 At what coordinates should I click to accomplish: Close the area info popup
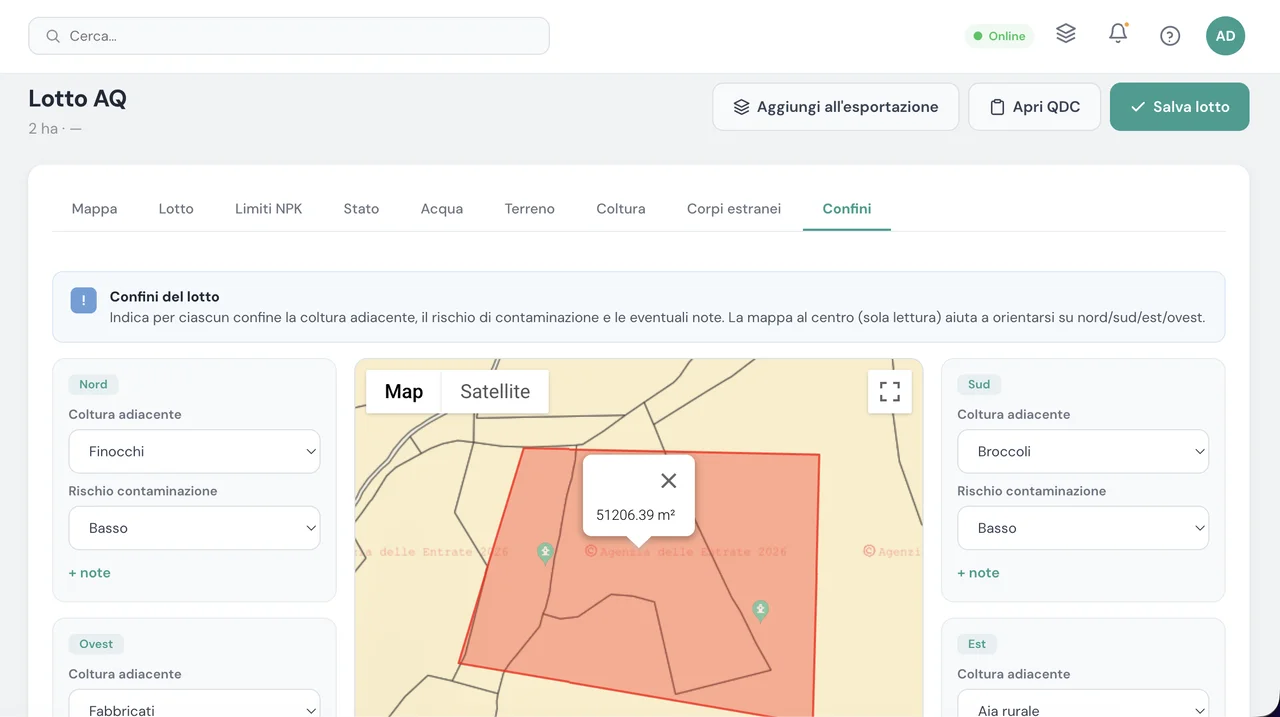669,481
